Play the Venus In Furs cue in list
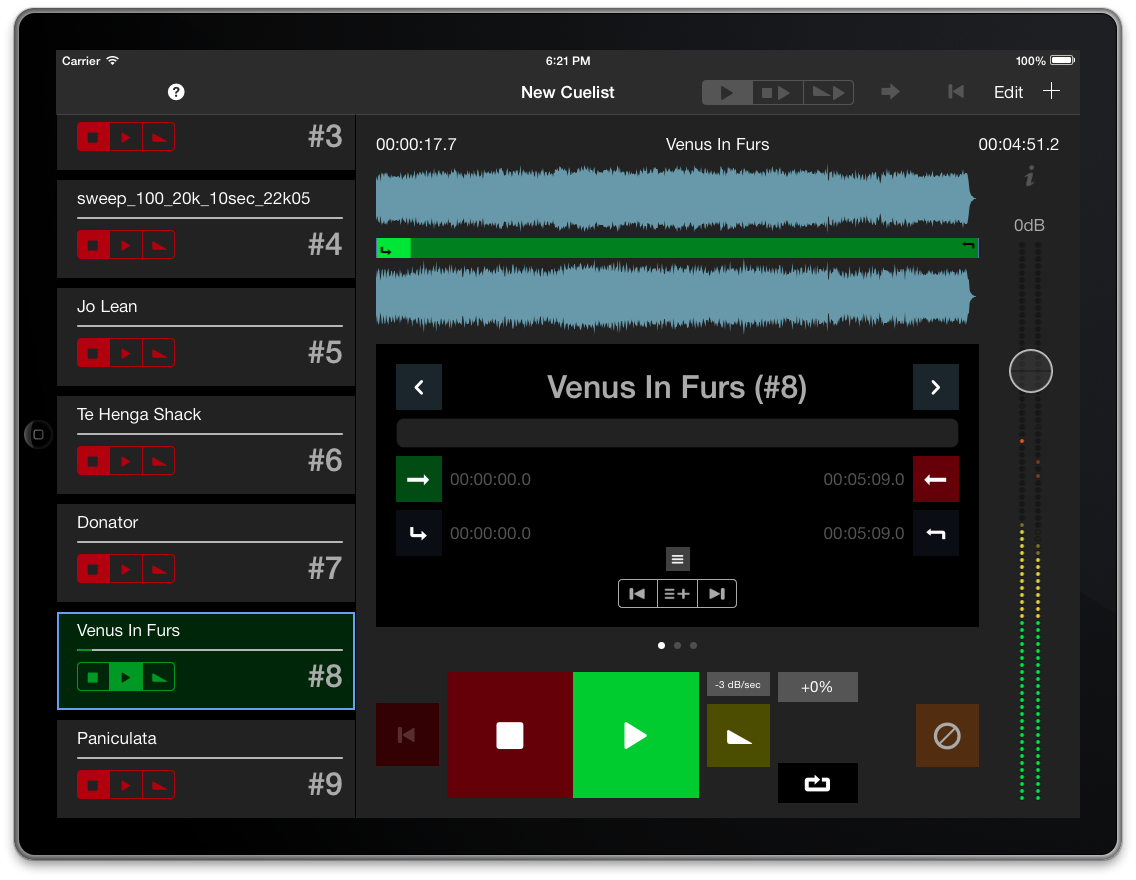The height and width of the screenshot is (880, 1136). click(x=126, y=677)
